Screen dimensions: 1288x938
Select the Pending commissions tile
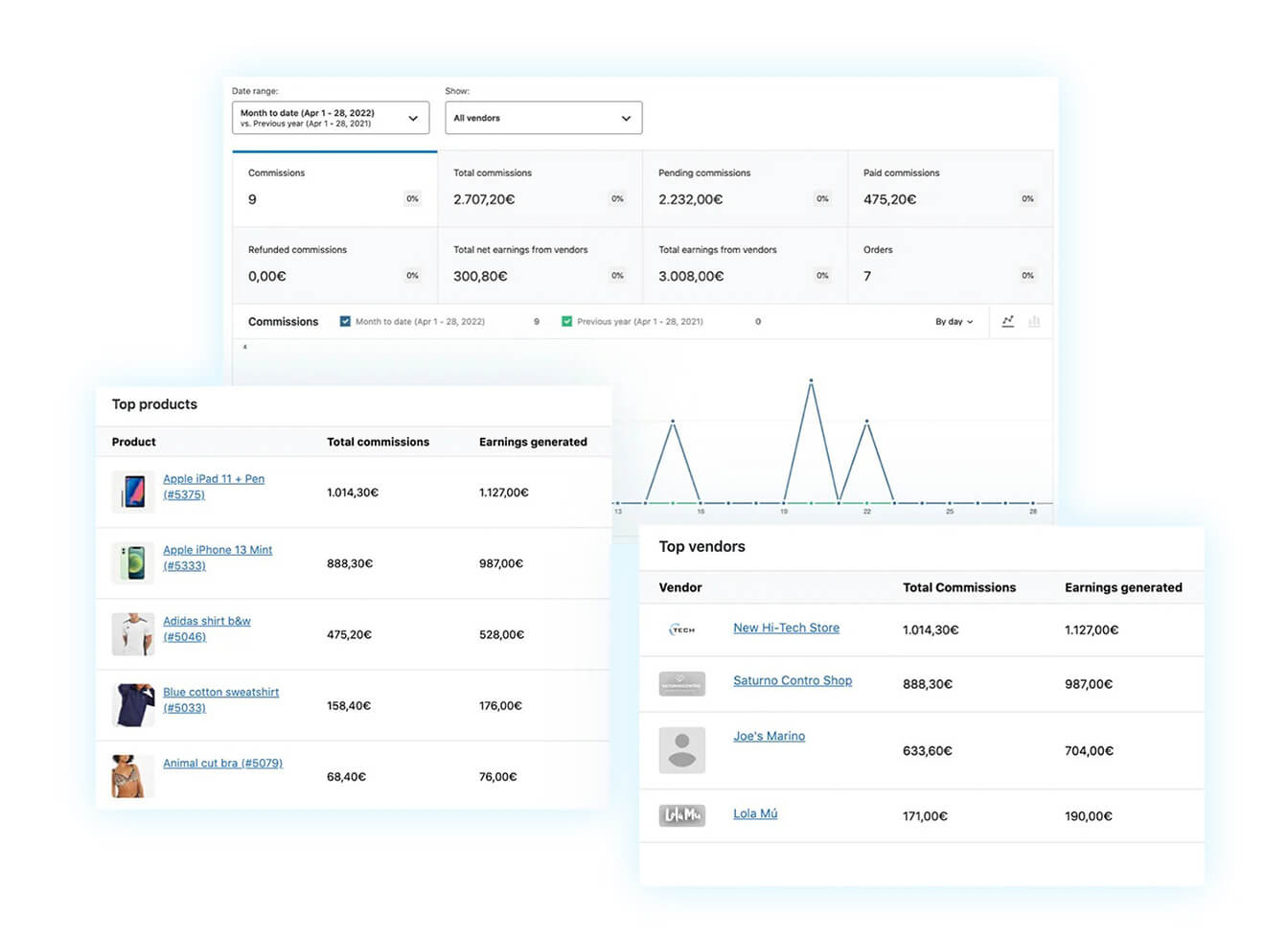tap(745, 189)
